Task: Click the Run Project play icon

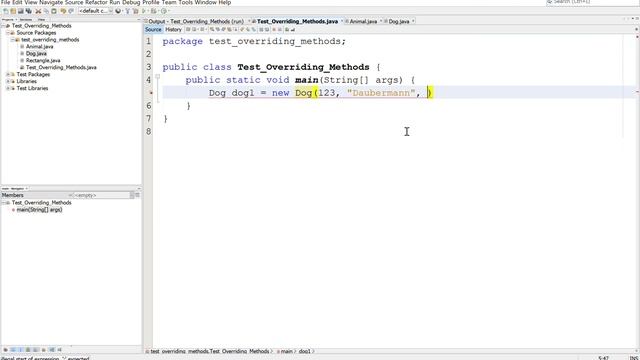Action: 144,11
